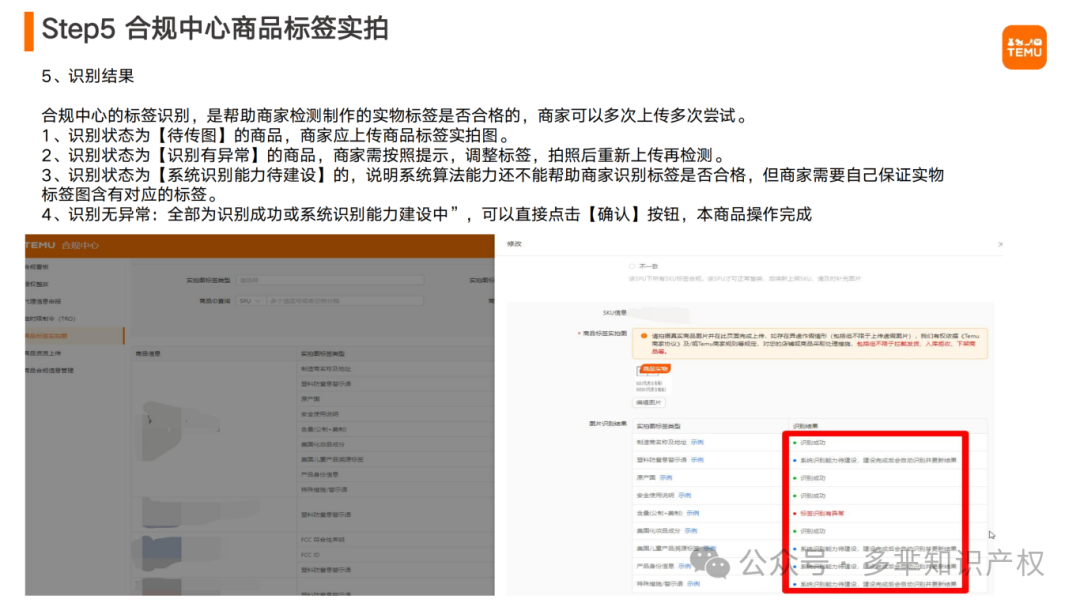The width and height of the screenshot is (1080, 607).
Task: Open 示例 link for 特殊提醒/警示语
Action: tap(694, 584)
